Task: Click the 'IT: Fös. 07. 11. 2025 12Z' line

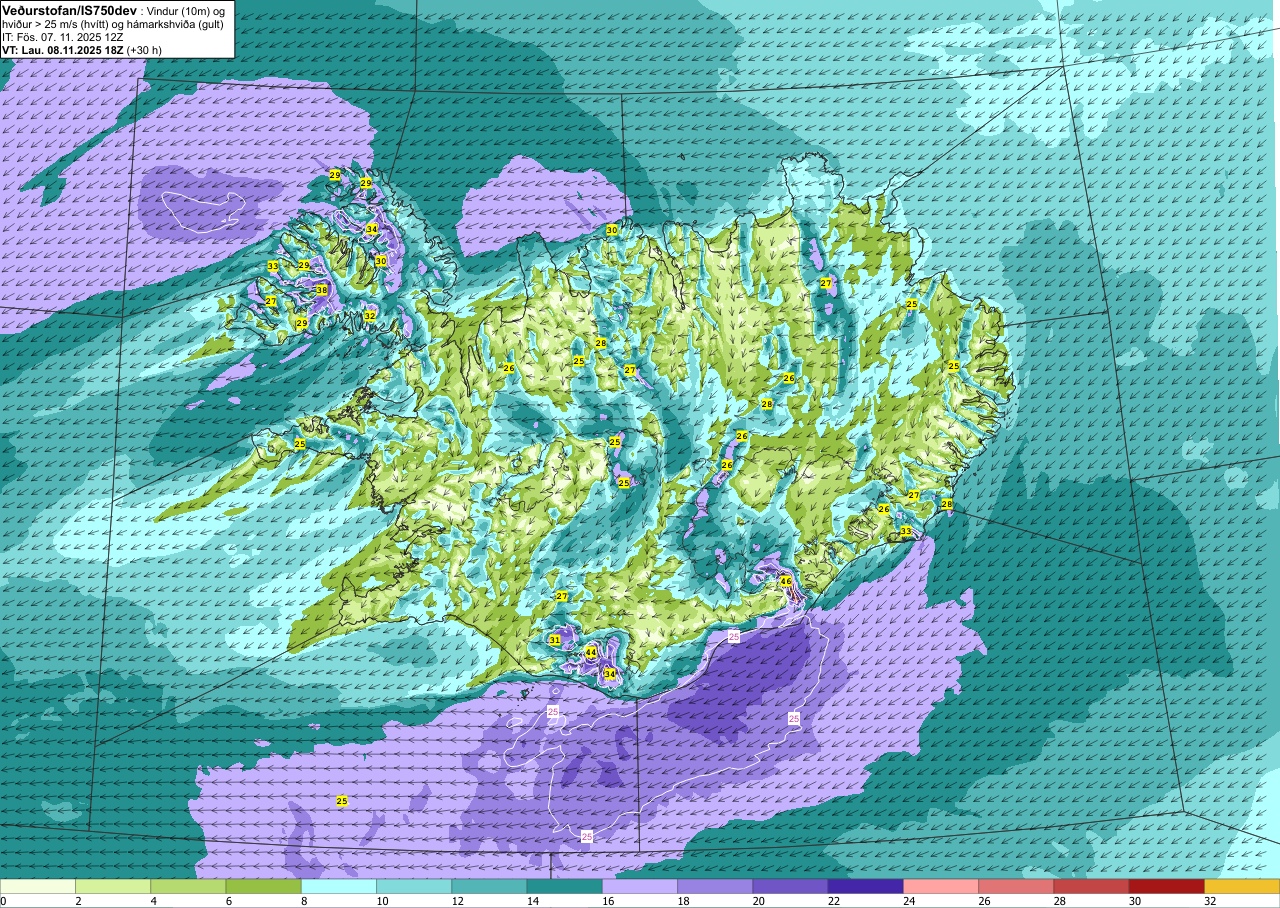Action: click(x=61, y=37)
